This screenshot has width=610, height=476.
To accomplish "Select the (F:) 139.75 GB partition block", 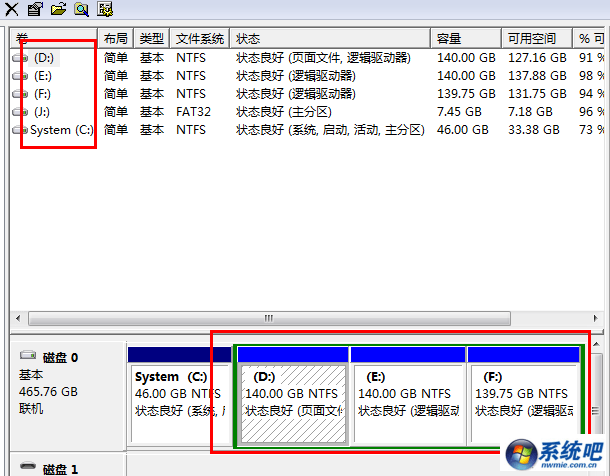I will coord(524,396).
